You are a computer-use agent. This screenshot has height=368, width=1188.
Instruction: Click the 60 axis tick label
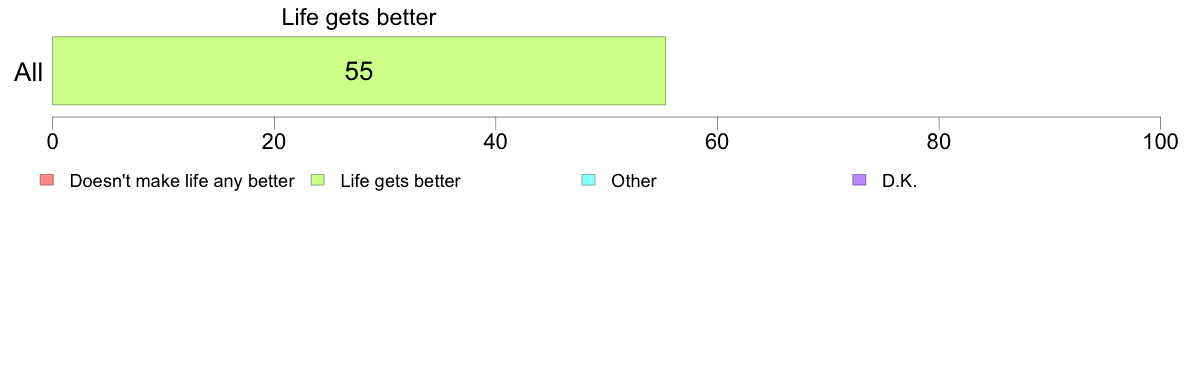point(717,142)
